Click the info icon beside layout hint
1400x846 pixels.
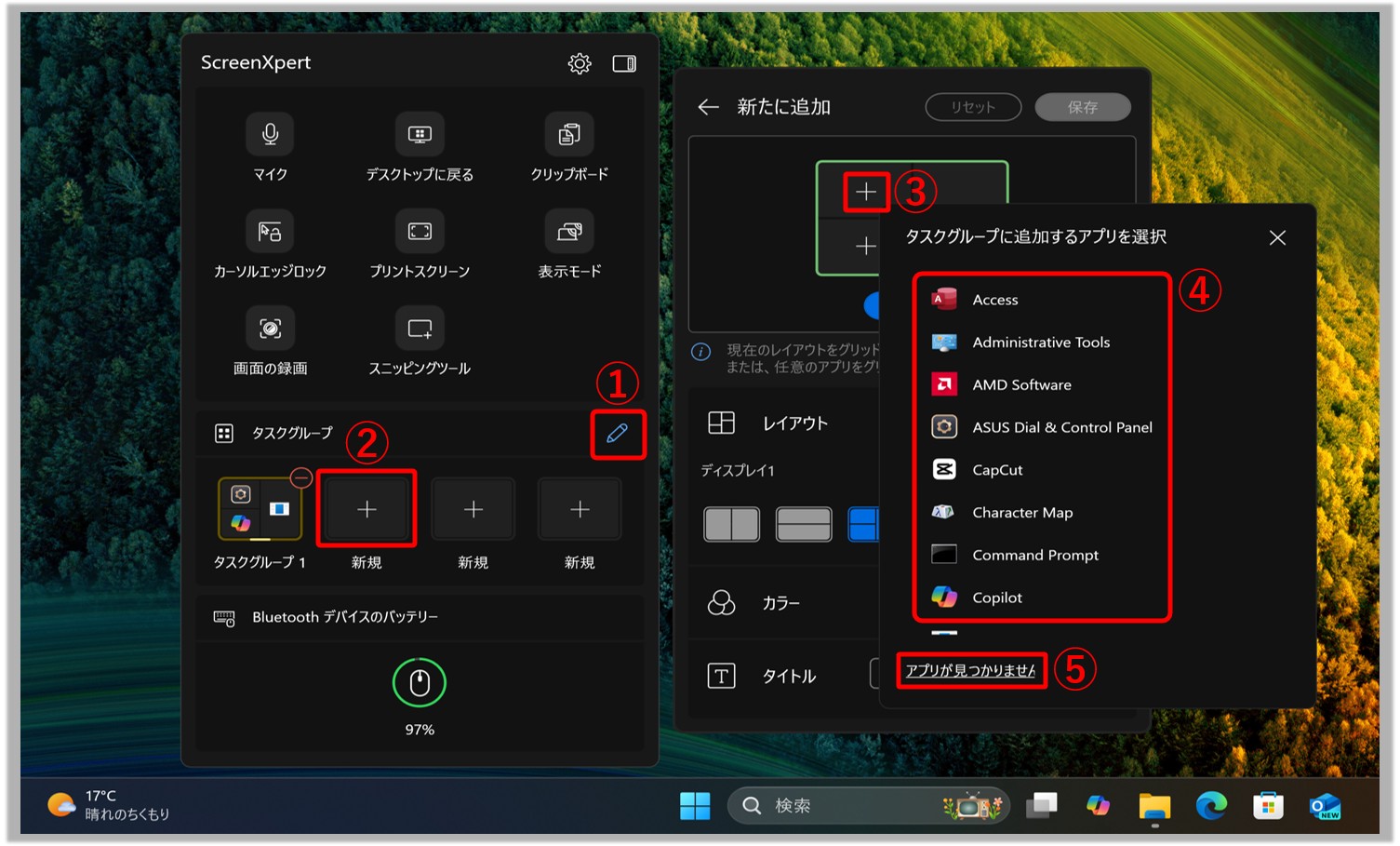point(701,352)
